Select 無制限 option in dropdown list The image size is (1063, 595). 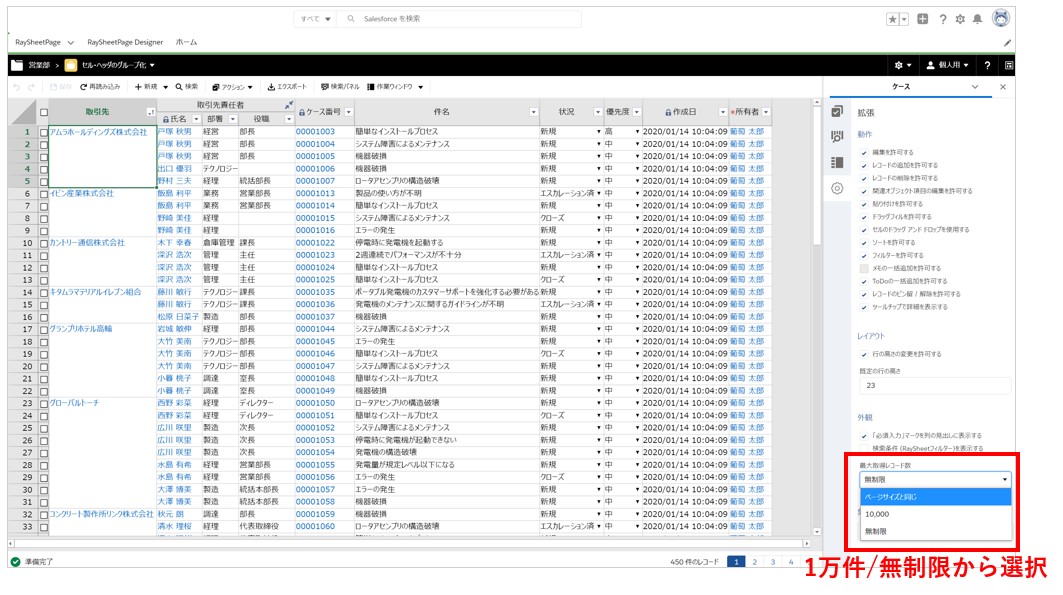point(936,531)
